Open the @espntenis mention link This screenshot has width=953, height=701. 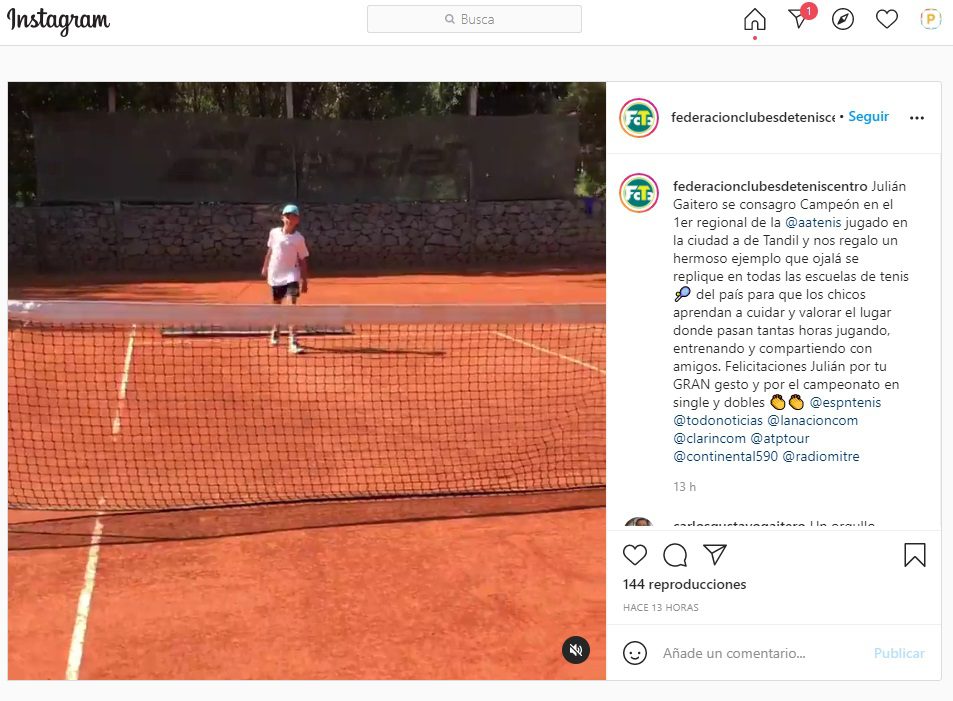coord(845,402)
